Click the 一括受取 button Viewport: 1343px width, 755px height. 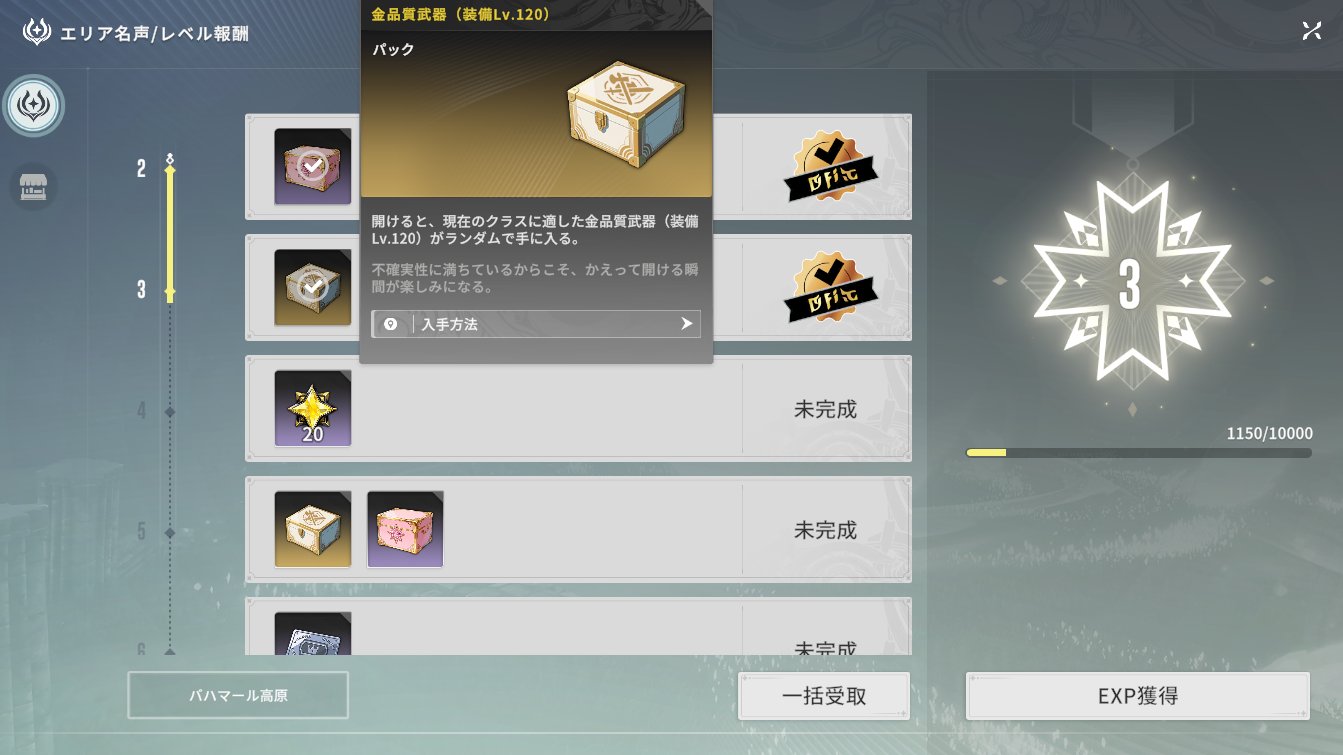click(824, 696)
